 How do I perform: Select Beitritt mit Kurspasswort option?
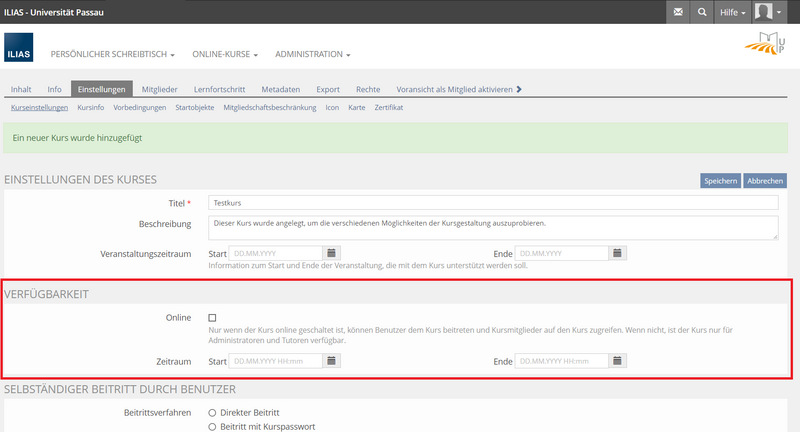point(212,427)
